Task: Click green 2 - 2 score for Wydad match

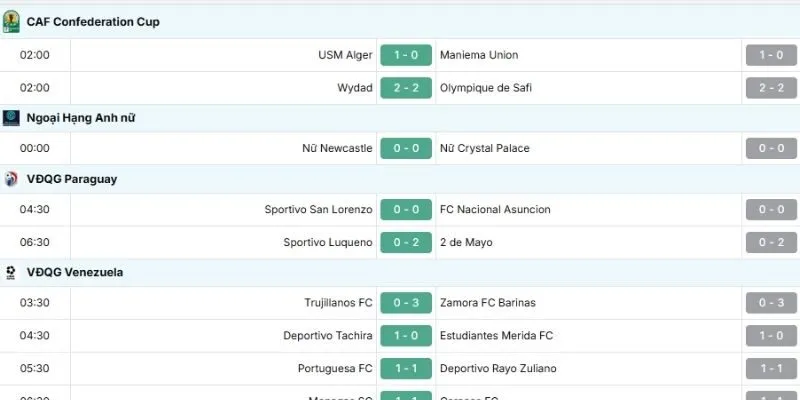Action: 404,88
